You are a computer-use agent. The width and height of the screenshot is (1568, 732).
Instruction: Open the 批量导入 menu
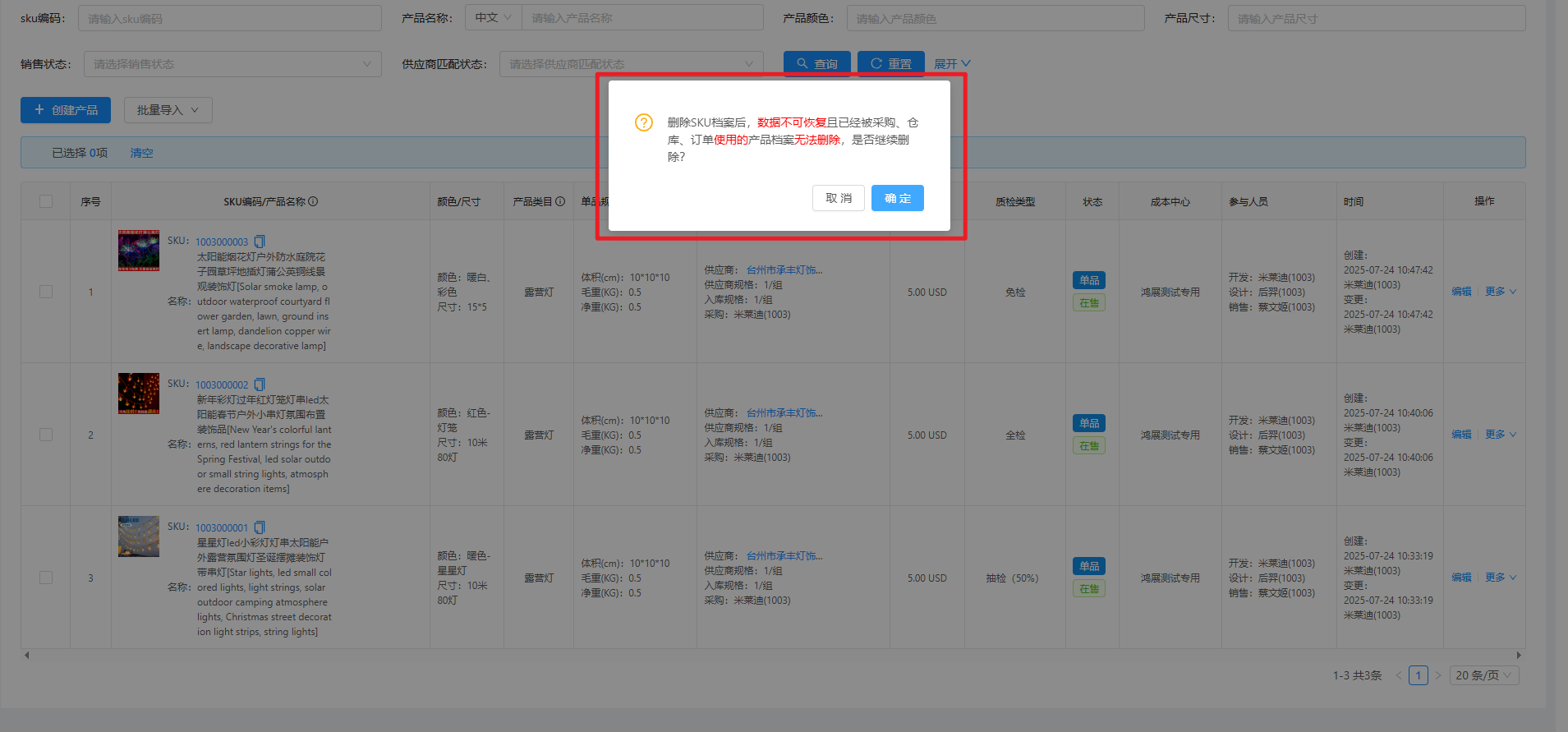(x=168, y=110)
